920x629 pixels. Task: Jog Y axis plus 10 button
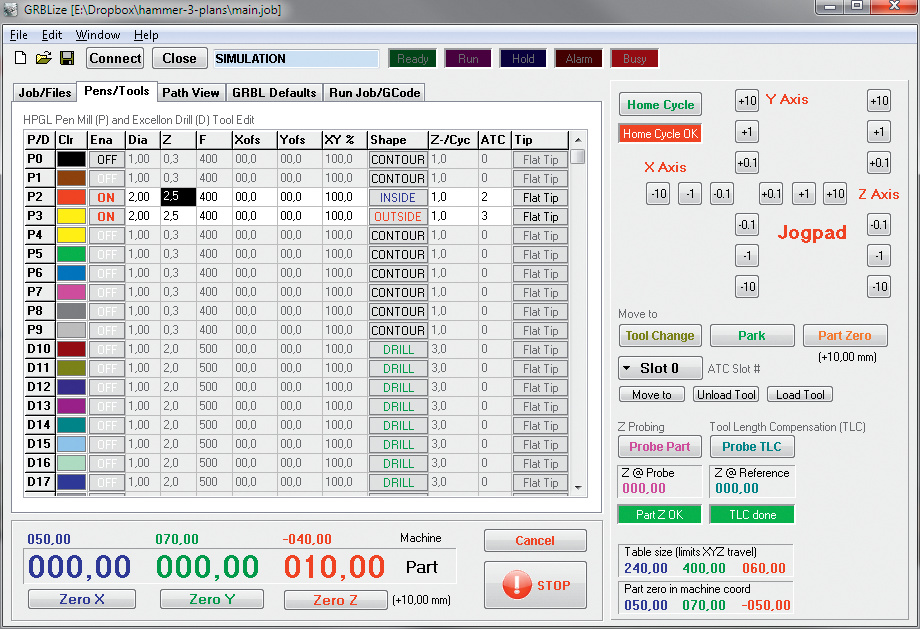pyautogui.click(x=747, y=101)
